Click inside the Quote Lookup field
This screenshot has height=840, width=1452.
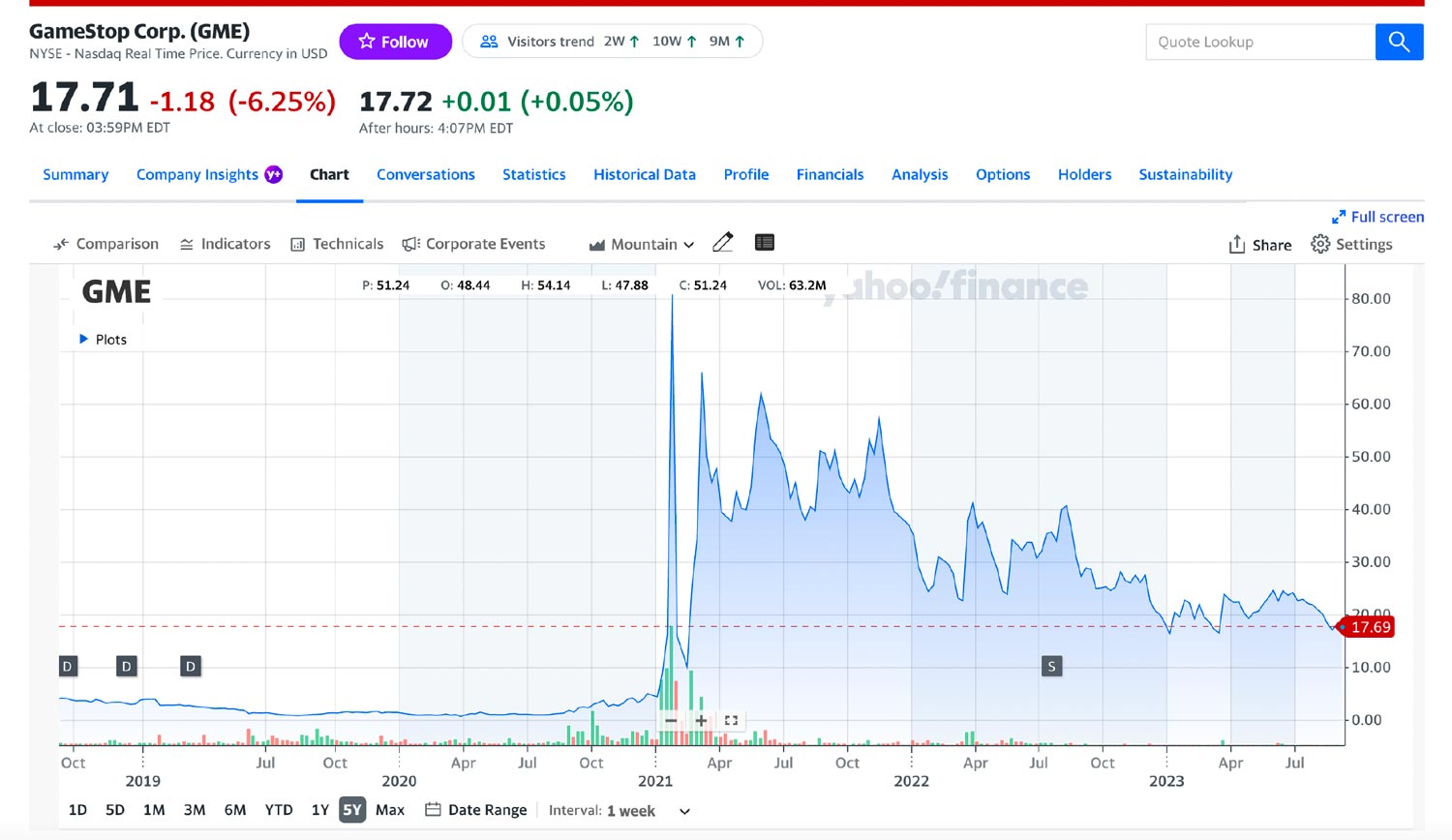[1260, 42]
